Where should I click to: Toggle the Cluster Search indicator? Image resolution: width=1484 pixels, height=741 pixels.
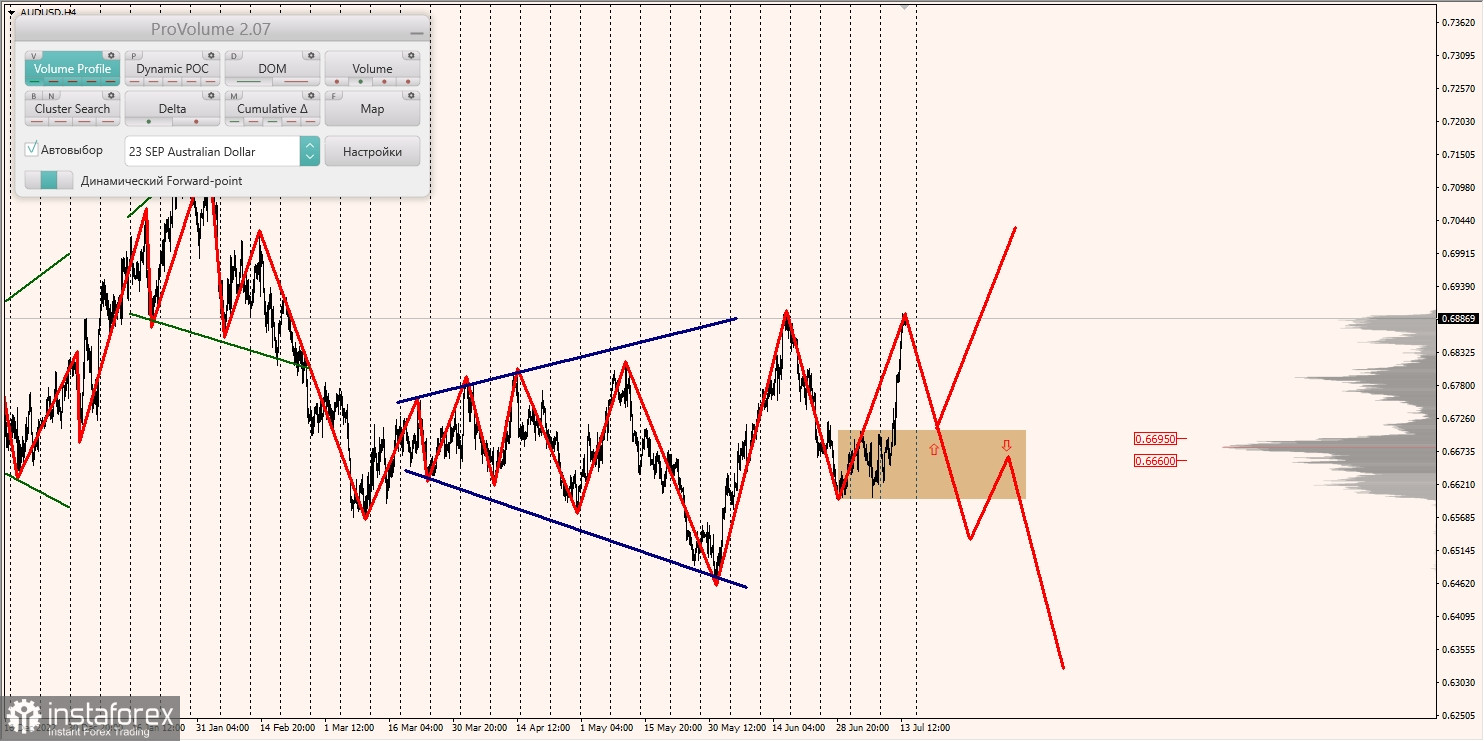pos(72,109)
